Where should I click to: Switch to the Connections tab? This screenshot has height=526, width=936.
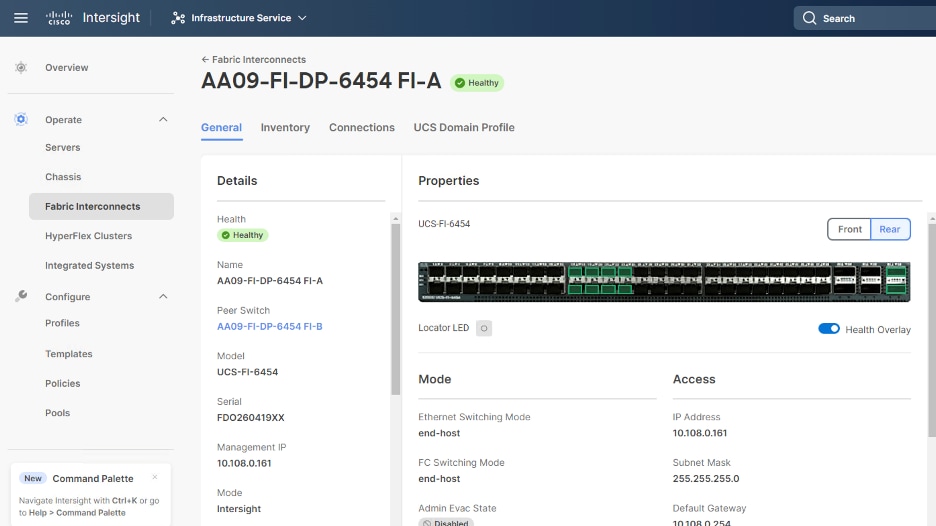[x=362, y=127]
